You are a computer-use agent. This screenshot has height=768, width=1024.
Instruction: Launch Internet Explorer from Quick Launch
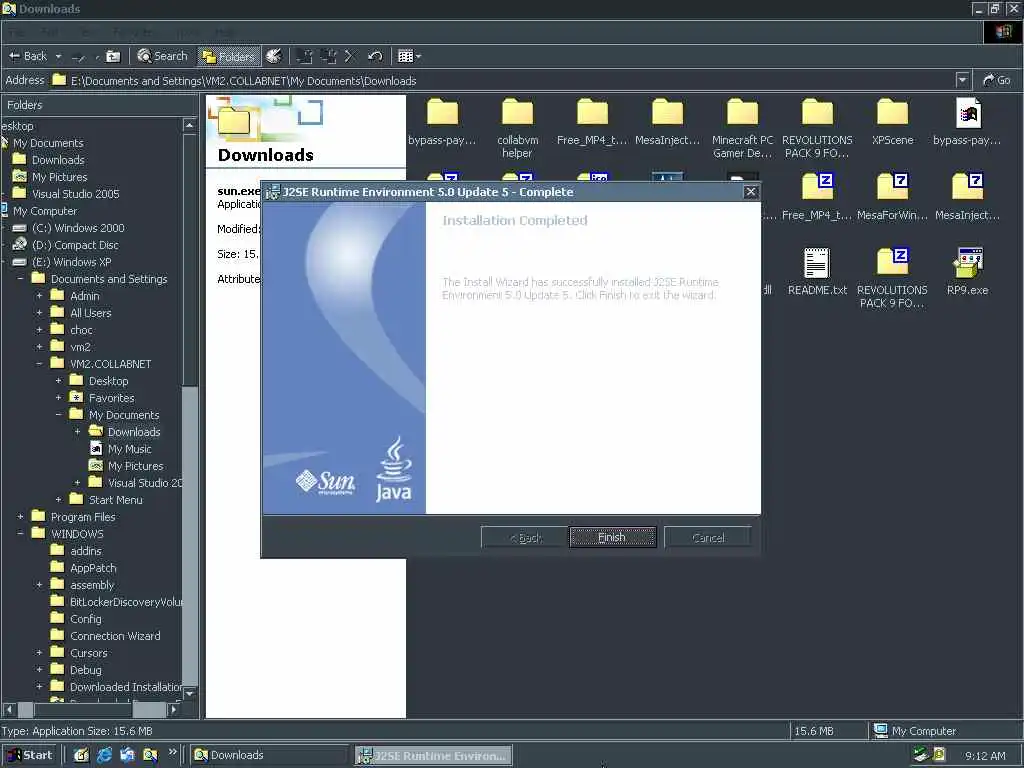point(104,755)
